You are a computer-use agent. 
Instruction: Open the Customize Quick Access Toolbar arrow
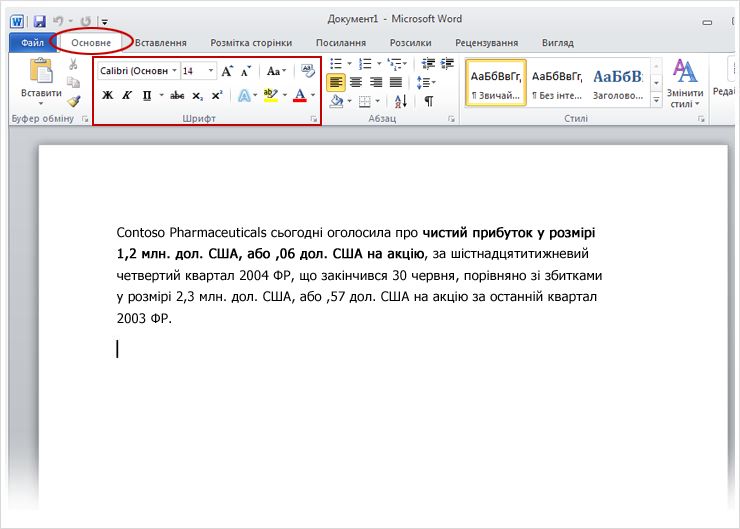[x=105, y=22]
